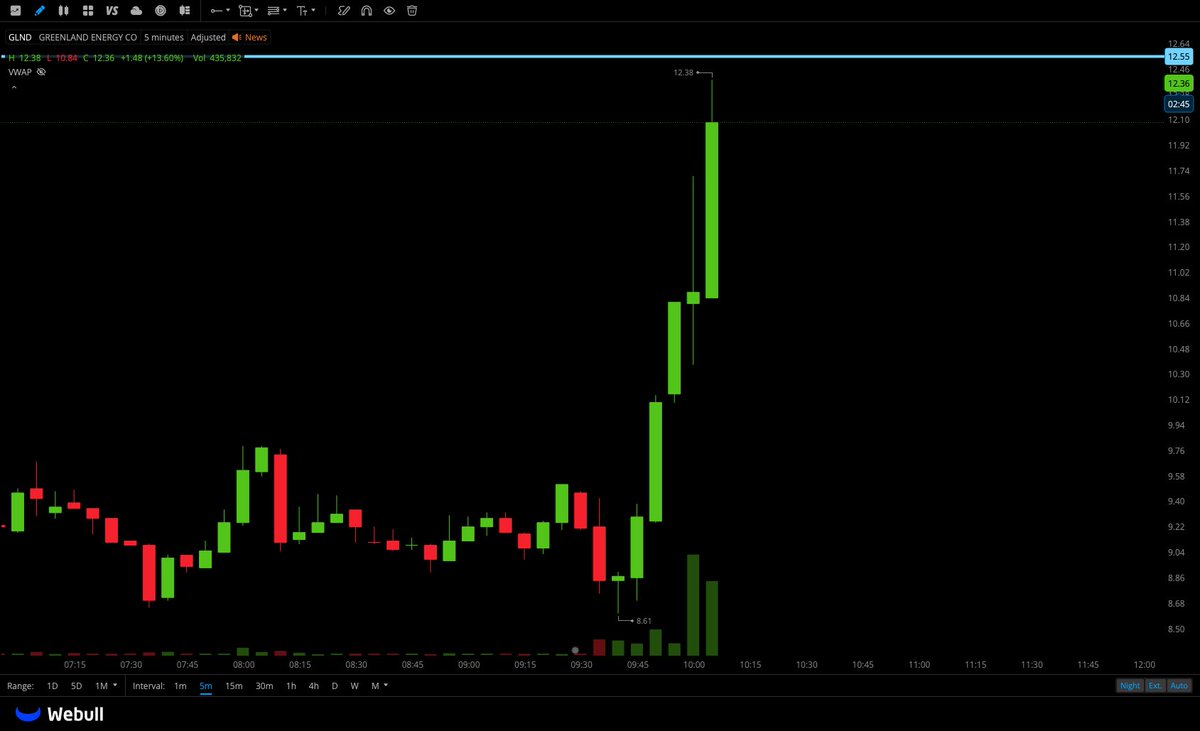The width and height of the screenshot is (1200, 731).
Task: Click the highlighted 12.36 price label
Action: point(1178,83)
